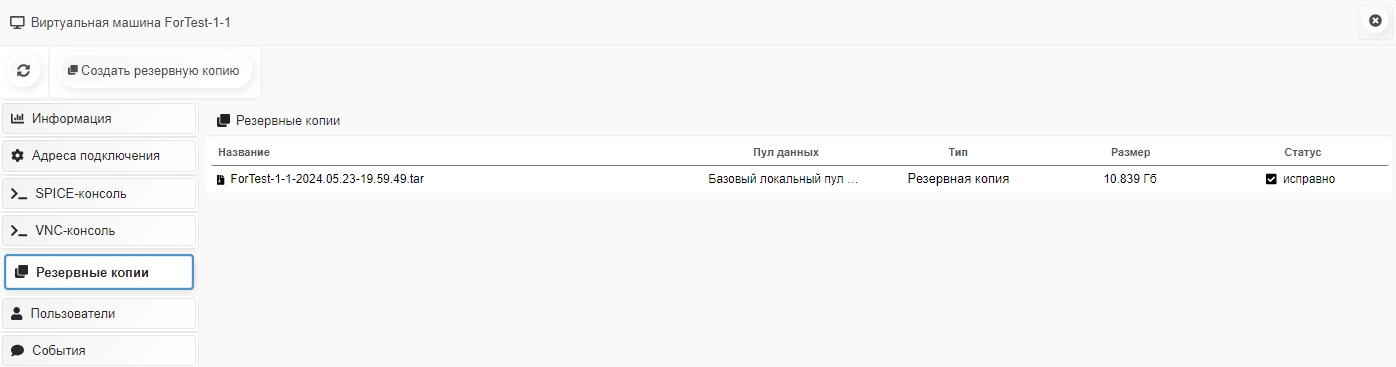Click the chart icon beside Информация
1396x367 pixels.
[x=17, y=119]
